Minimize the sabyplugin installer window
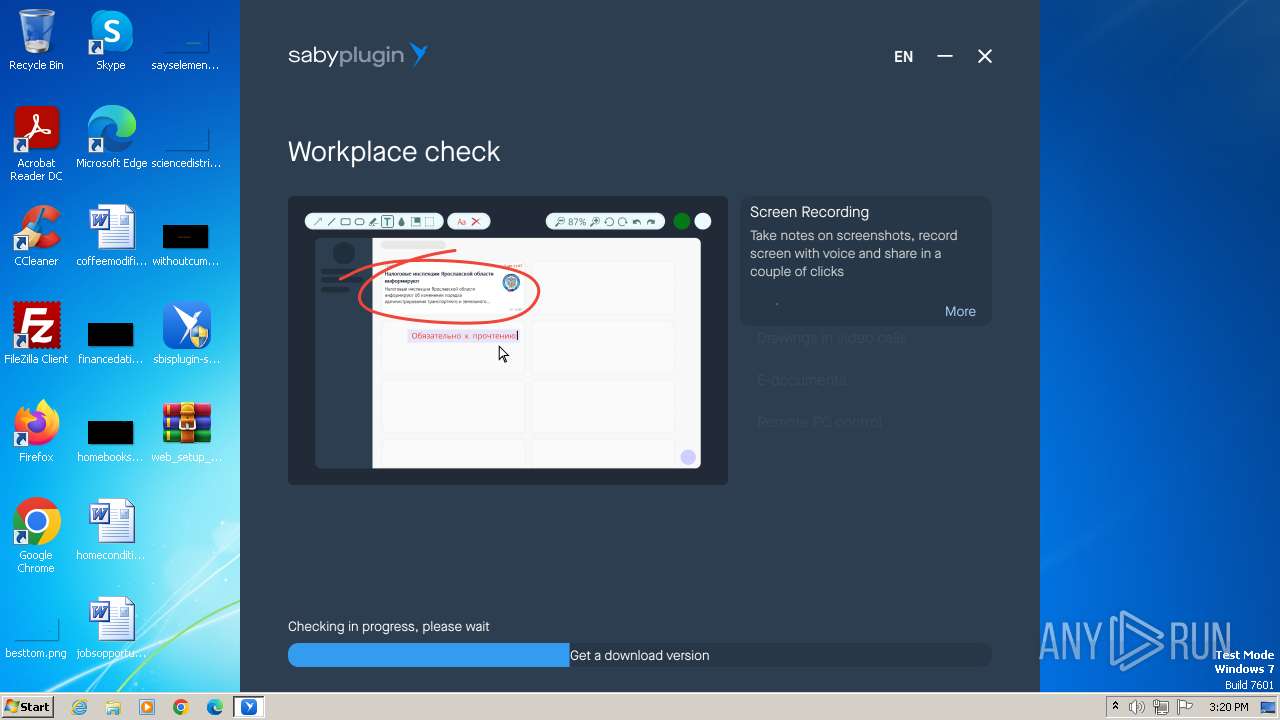 [945, 57]
